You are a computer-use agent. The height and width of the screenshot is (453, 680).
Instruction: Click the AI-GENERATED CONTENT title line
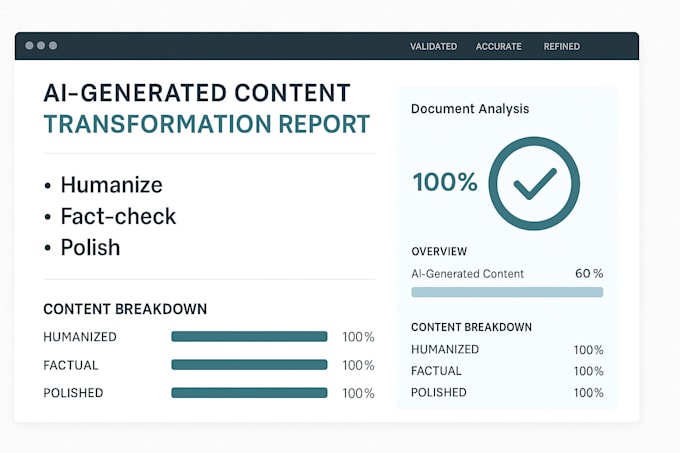(197, 93)
